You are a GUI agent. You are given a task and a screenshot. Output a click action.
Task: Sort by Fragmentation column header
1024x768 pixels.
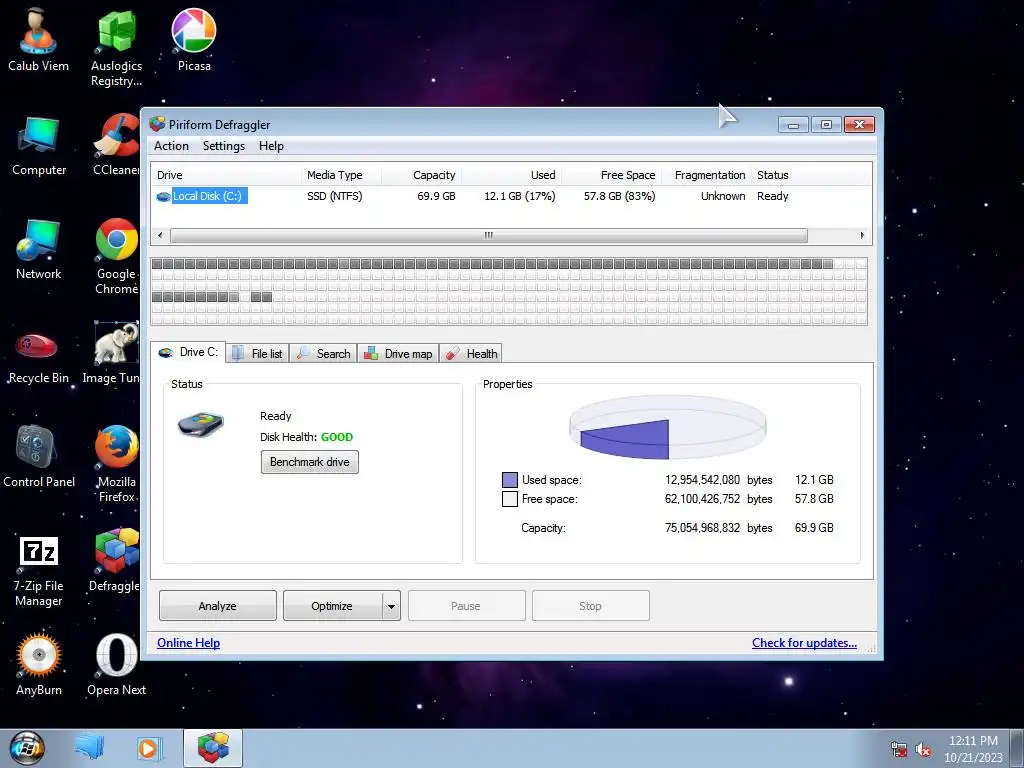tap(706, 175)
